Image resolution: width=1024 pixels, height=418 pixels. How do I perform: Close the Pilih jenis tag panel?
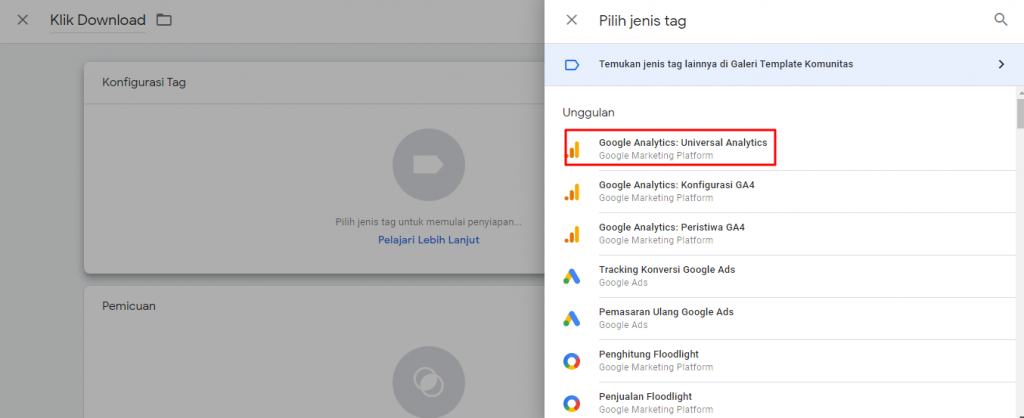(x=571, y=20)
